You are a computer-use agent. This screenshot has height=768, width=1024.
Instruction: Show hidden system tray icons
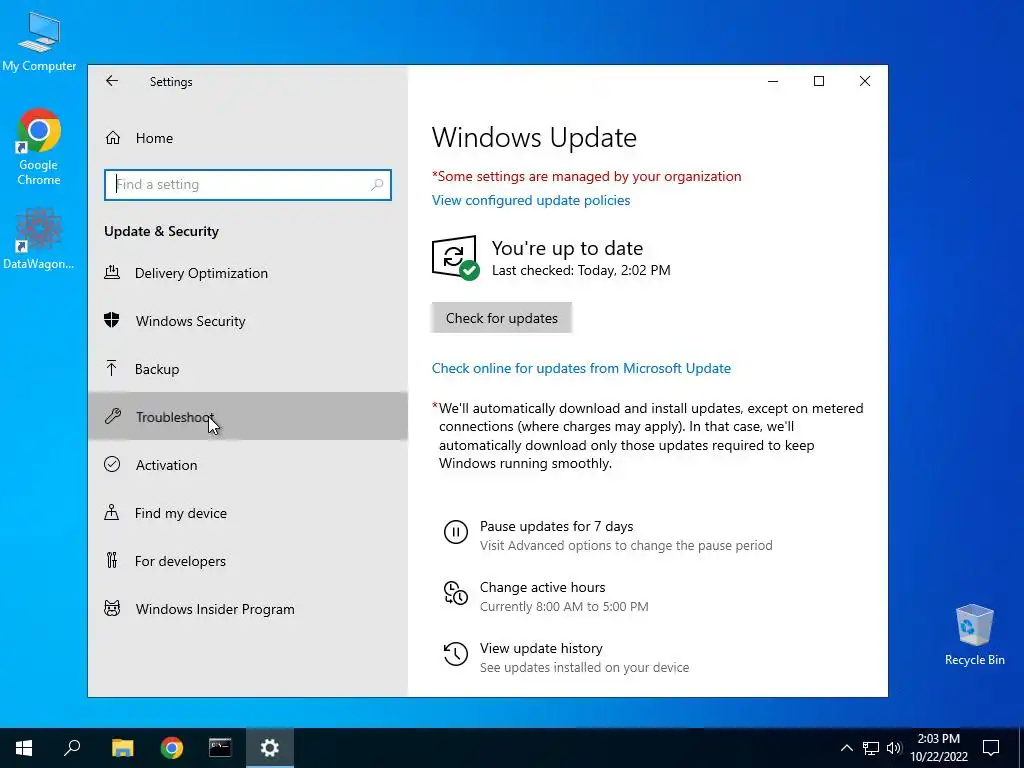click(x=846, y=748)
